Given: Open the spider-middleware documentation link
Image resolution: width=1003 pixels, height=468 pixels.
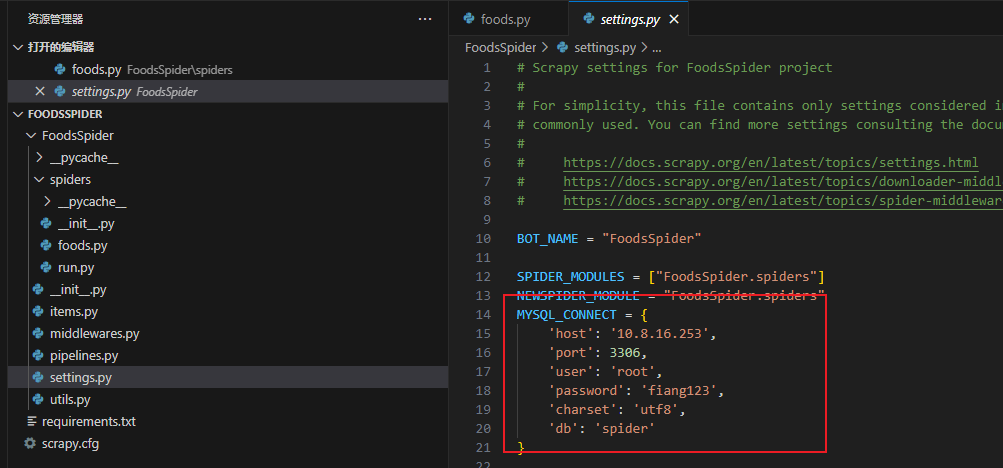Looking at the screenshot, I should pos(783,201).
